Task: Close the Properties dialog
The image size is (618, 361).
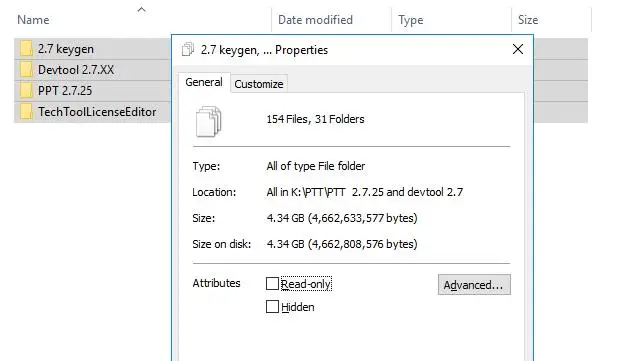Action: tap(518, 49)
